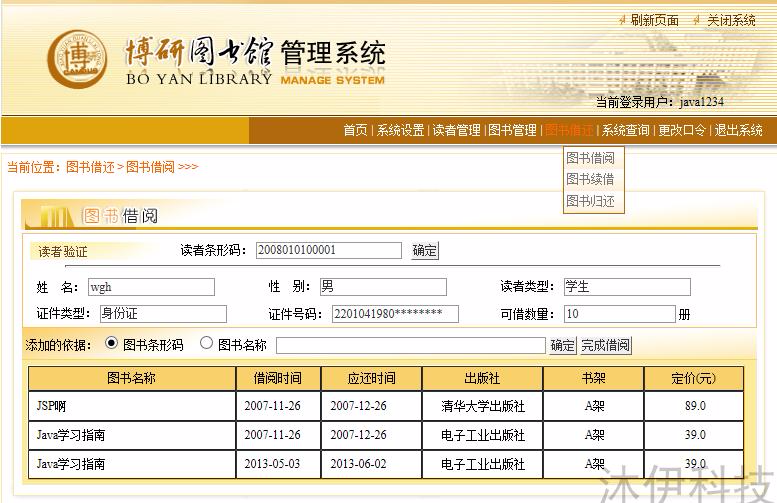The image size is (777, 503).
Task: Click the 性别 field showing 男
Action: tap(383, 287)
